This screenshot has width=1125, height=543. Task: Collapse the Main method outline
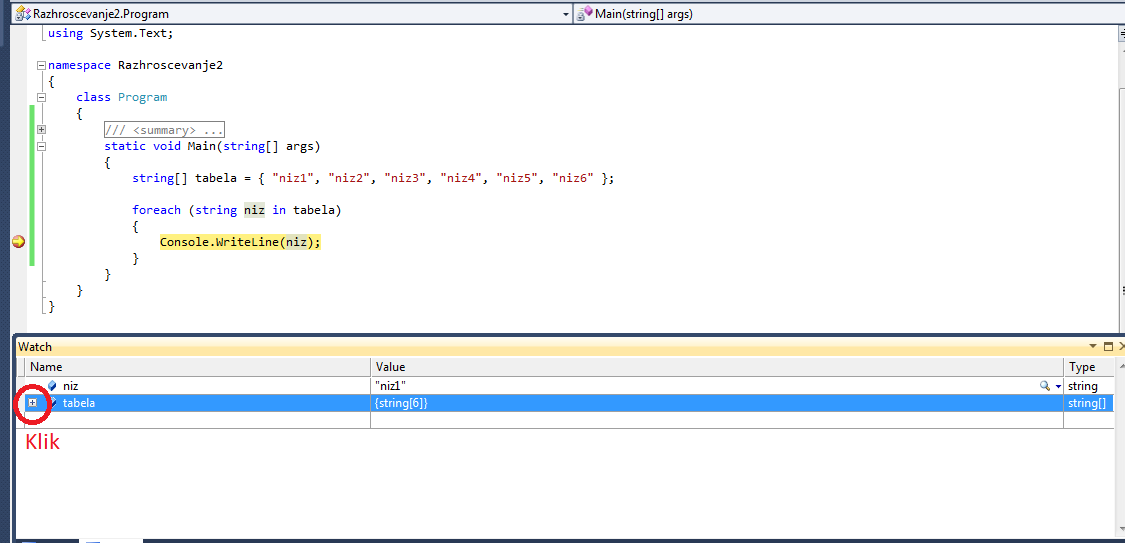tap(41, 146)
